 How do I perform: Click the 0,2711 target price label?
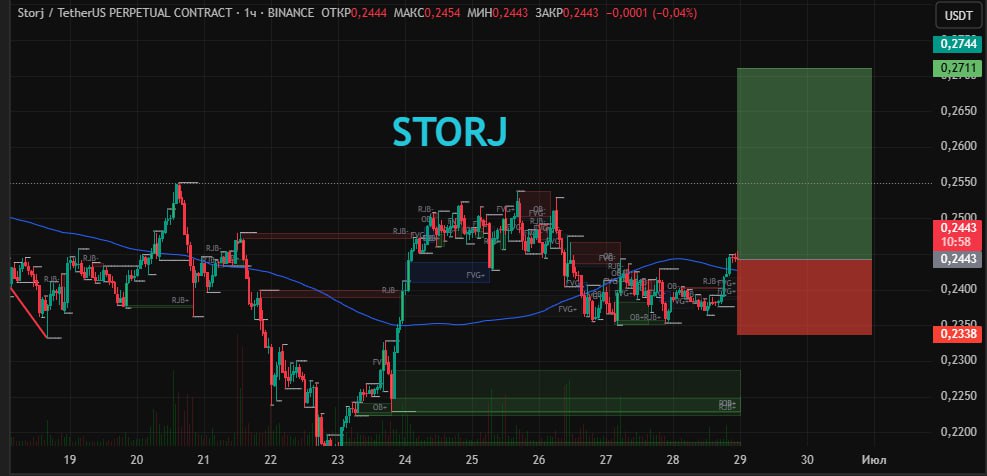click(958, 67)
